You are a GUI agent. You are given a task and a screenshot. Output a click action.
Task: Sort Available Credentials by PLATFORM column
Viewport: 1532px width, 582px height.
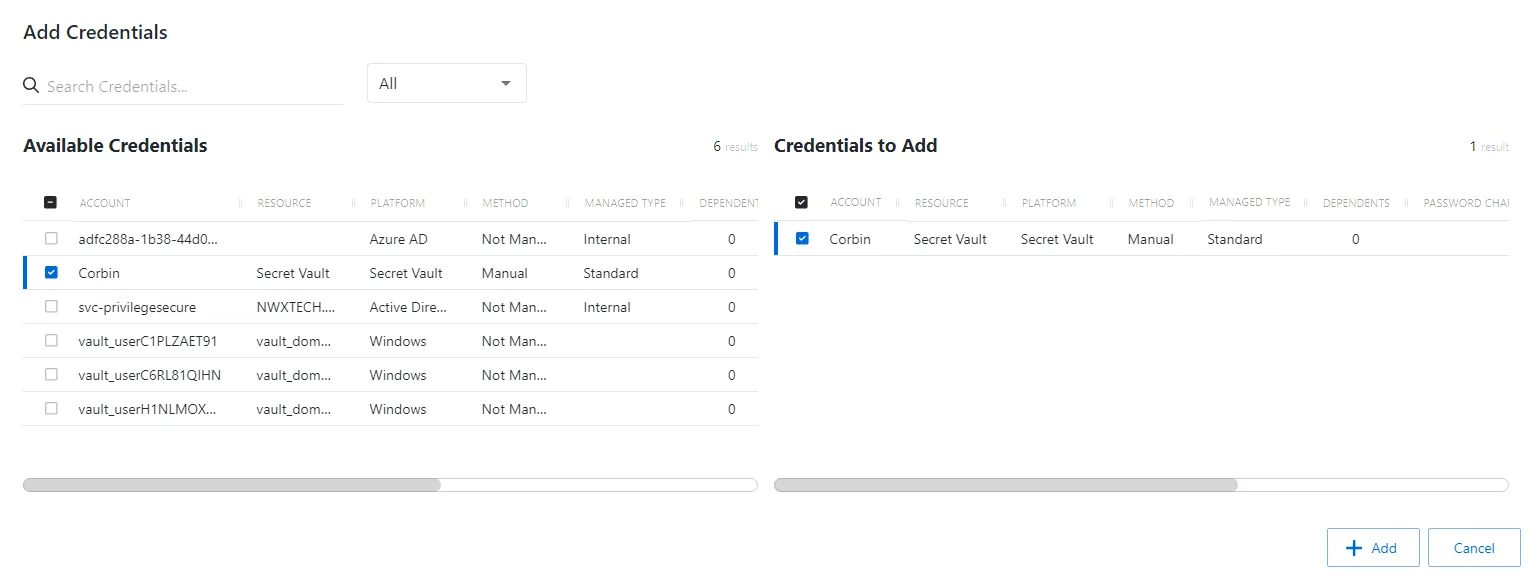[x=397, y=203]
